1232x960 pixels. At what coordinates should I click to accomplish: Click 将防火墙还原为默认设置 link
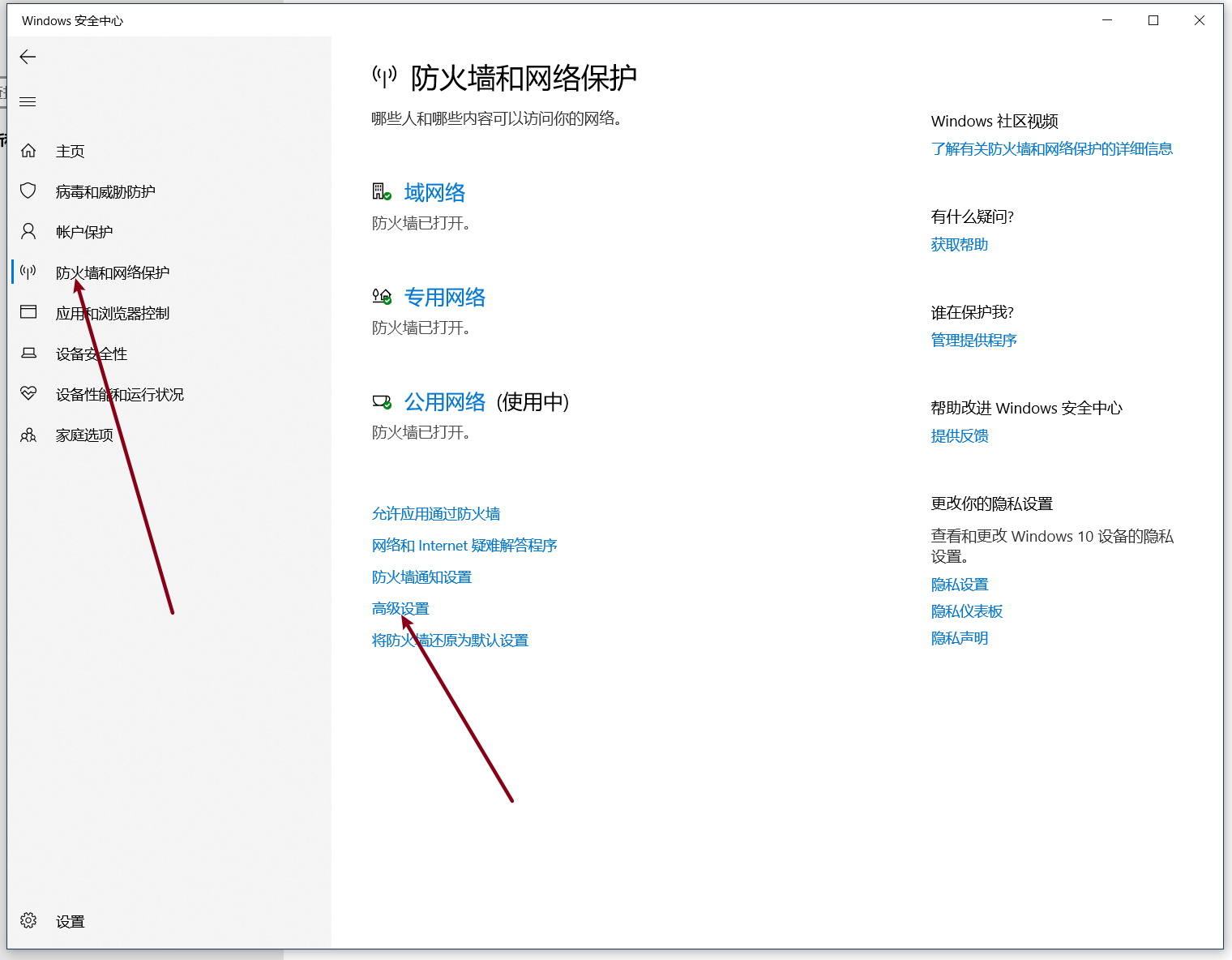[450, 641]
